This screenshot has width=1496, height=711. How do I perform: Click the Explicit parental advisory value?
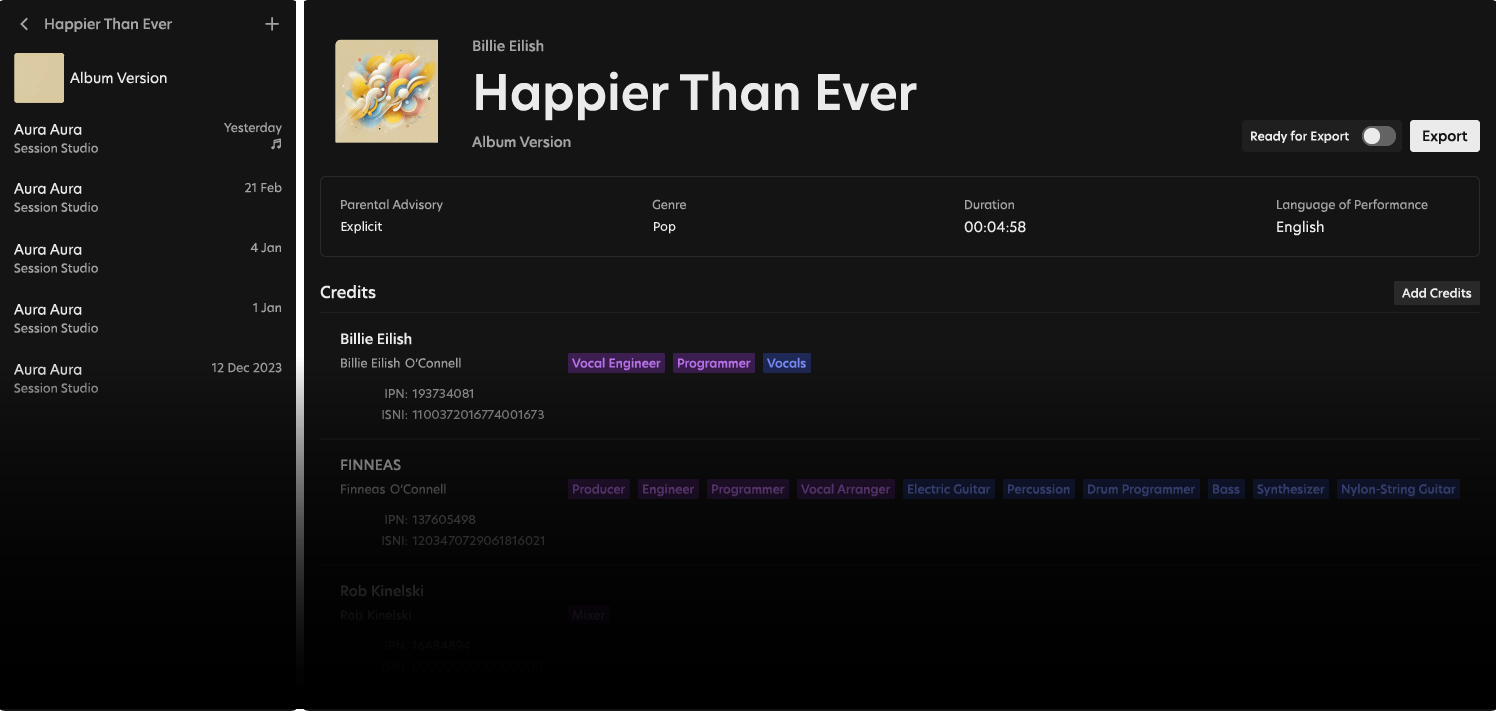361,227
